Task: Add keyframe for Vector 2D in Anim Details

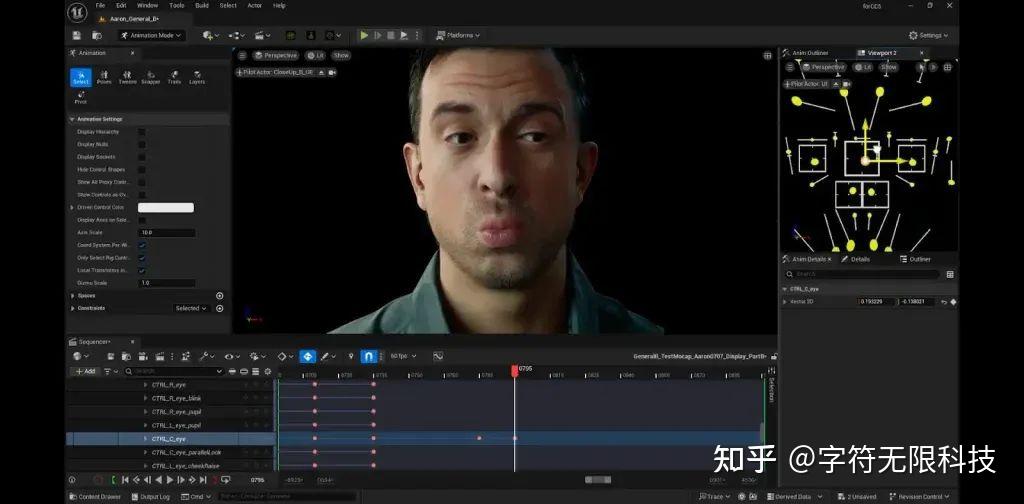Action: tap(953, 302)
